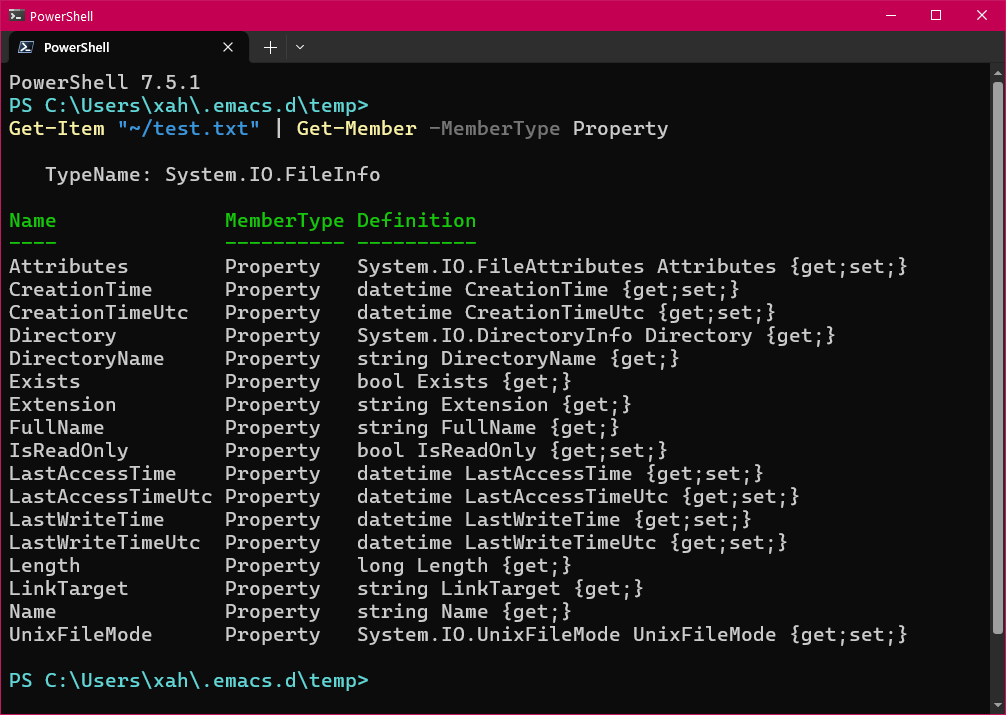Click the "long Length {get;}" definition
1006x715 pixels.
[x=465, y=566]
